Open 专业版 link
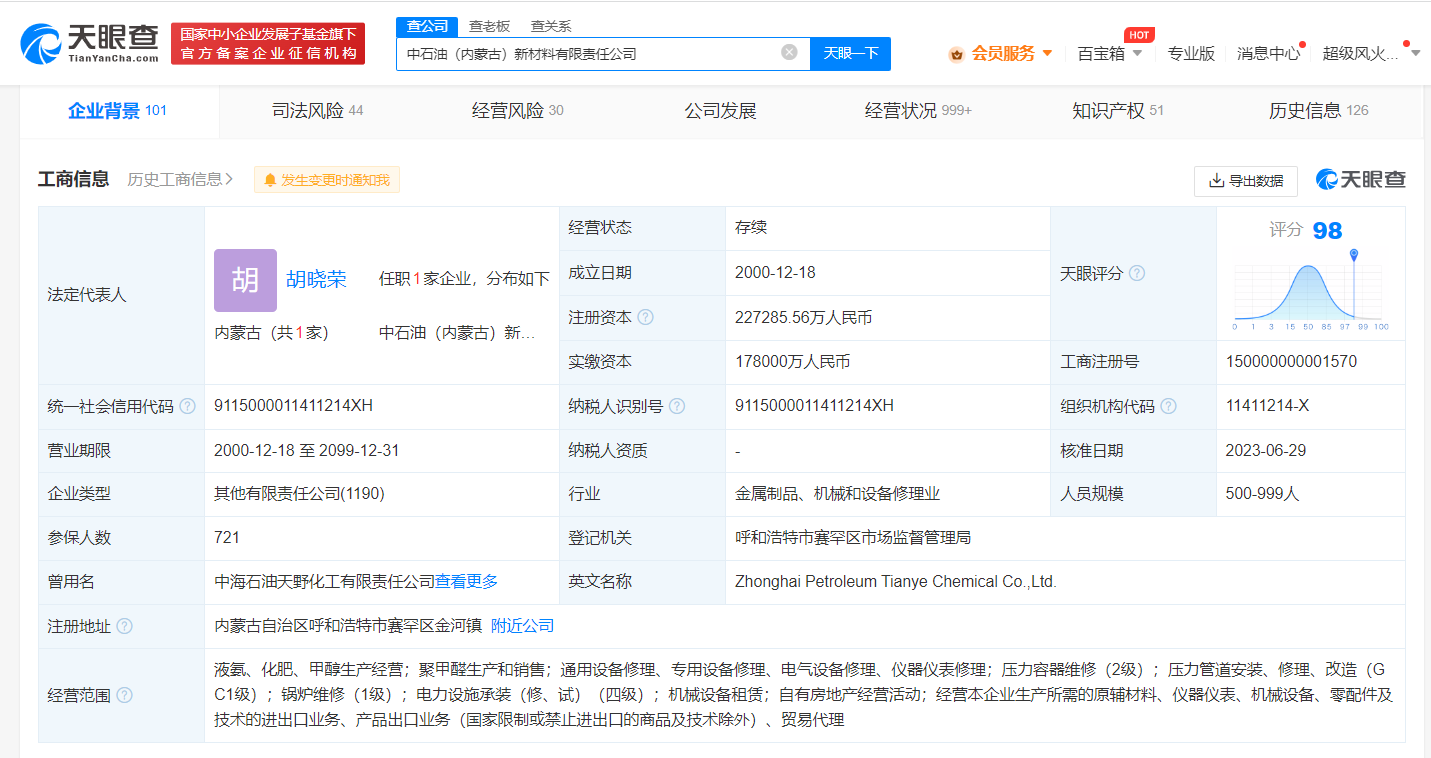This screenshot has height=758, width=1431. [1191, 53]
